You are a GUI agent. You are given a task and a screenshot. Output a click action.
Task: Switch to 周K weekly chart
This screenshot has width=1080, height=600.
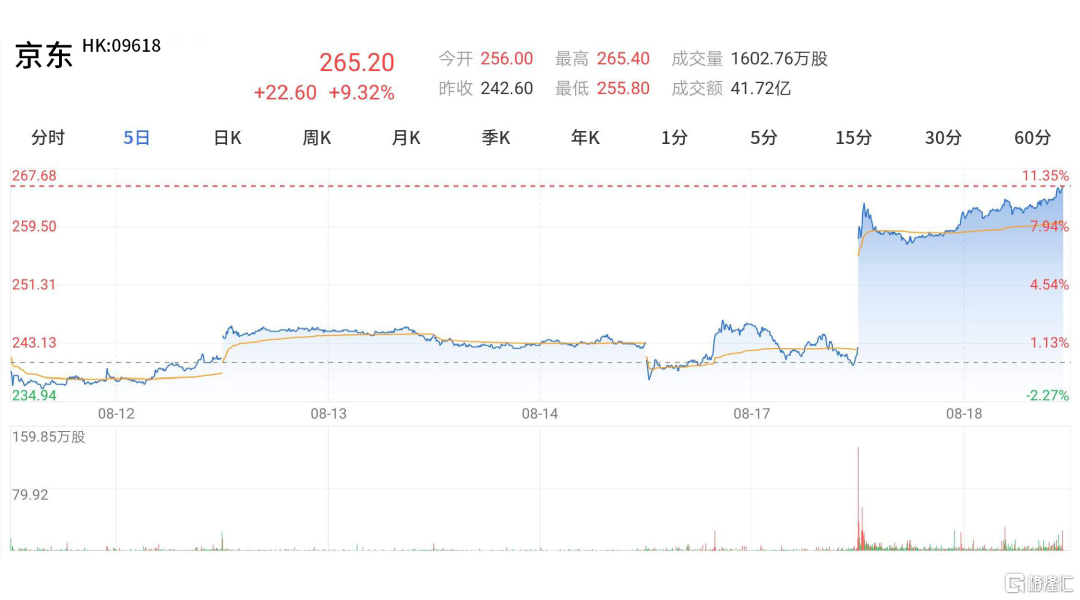(x=317, y=138)
